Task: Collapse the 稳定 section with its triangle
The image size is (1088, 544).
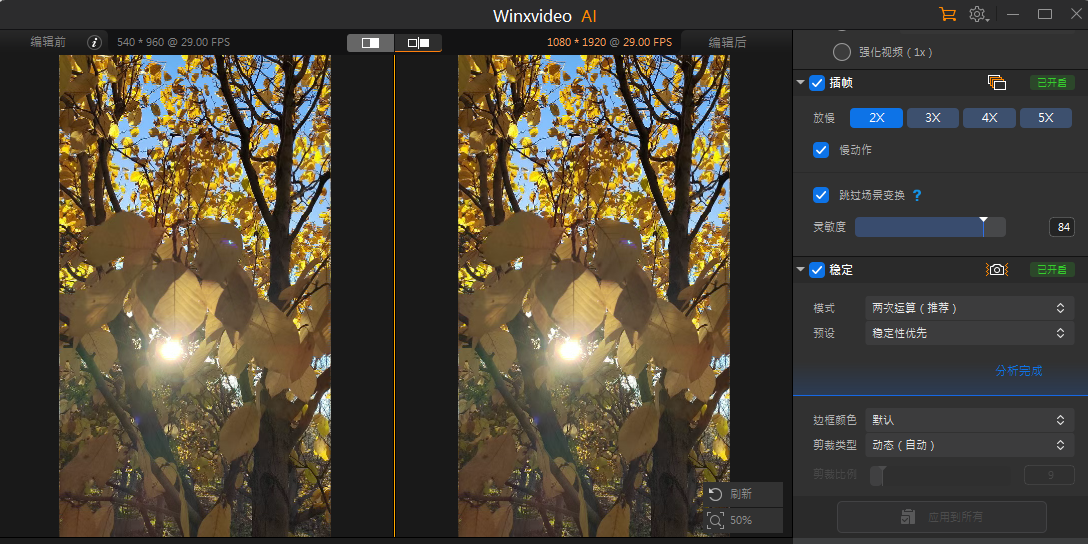Action: coord(801,270)
